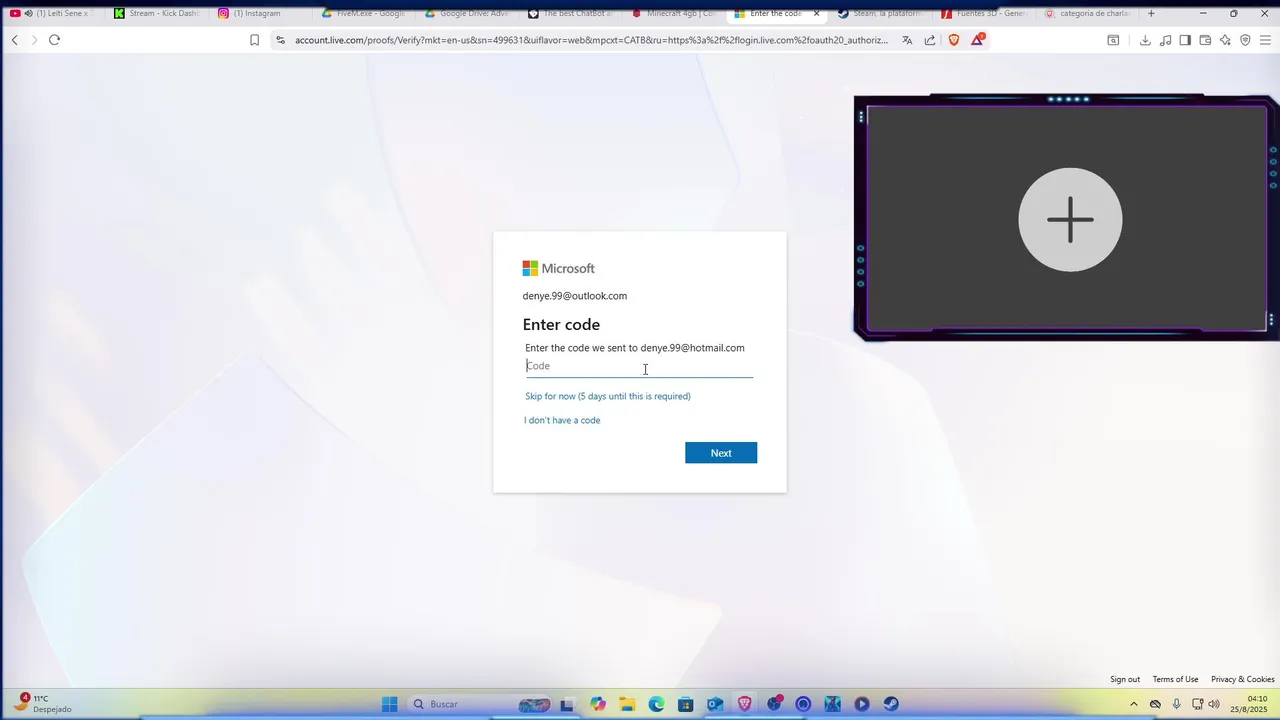Open the volume speaker icon in tray
This screenshot has width=1280, height=720.
(x=1214, y=704)
